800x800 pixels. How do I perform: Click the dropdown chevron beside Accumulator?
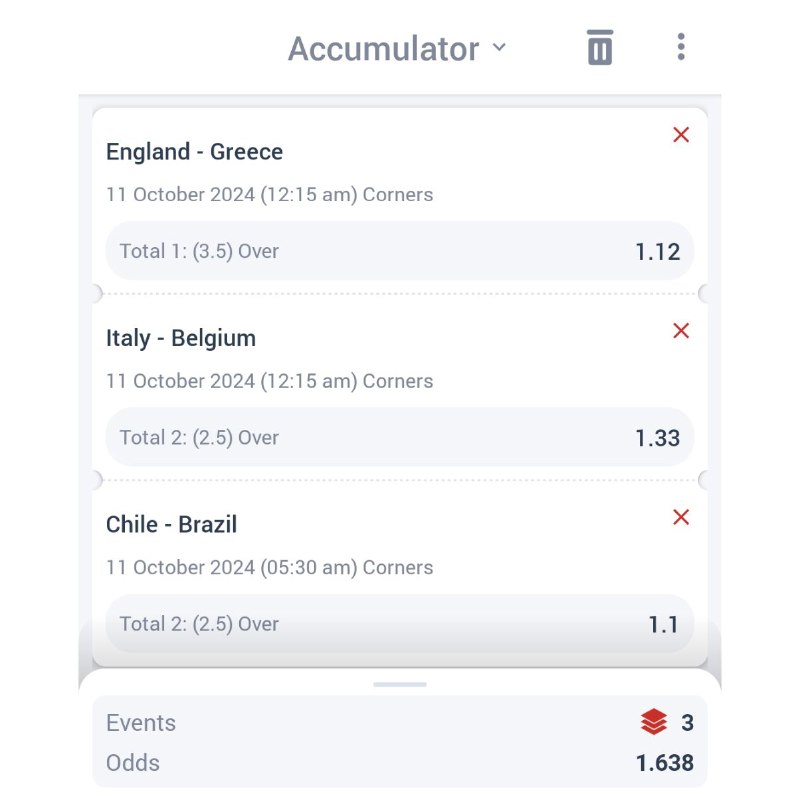pyautogui.click(x=500, y=48)
